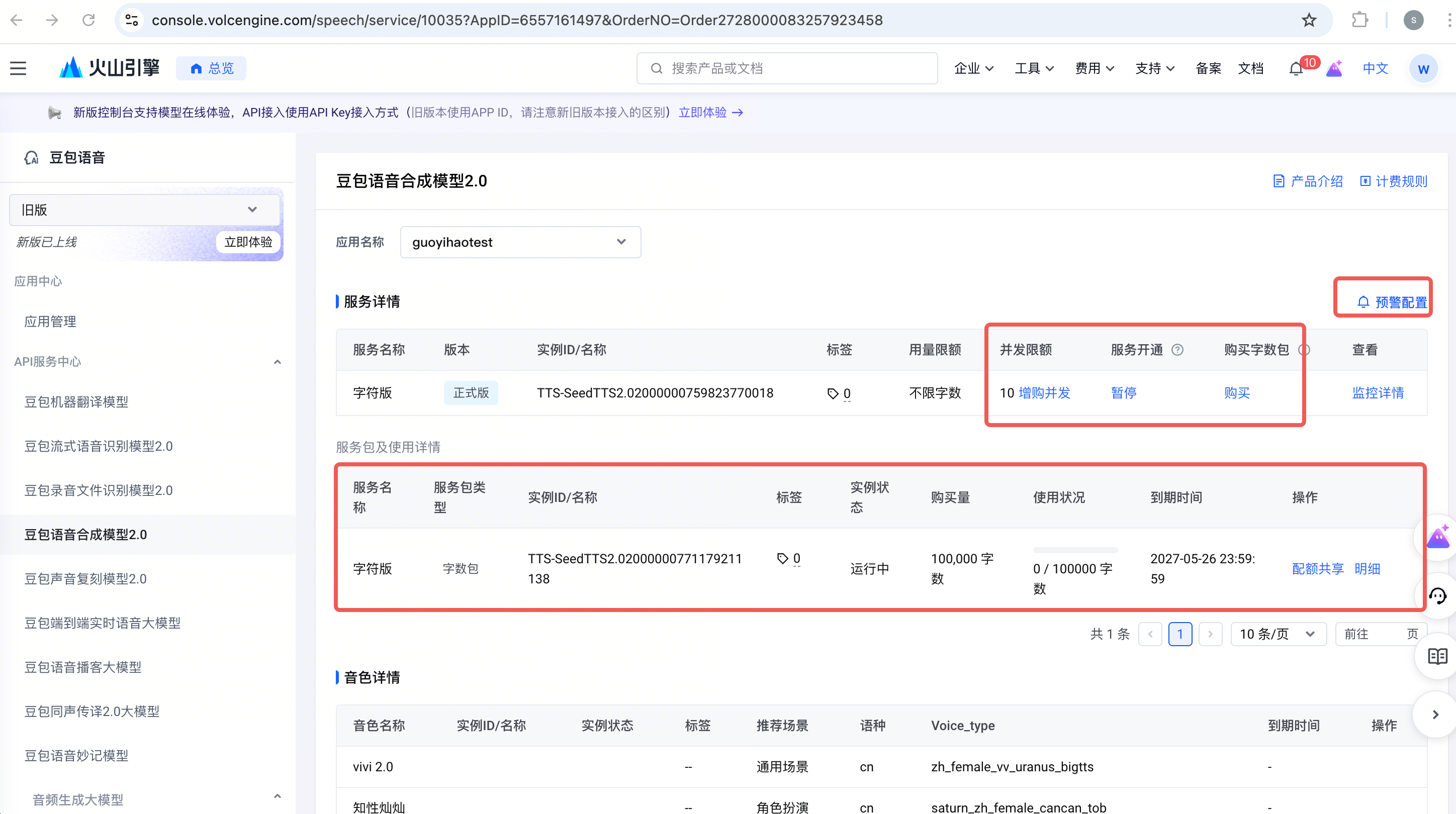Select 豆包录音文件识别模型2.0 in sidebar
Viewport: 1456px width, 814px height.
click(99, 490)
